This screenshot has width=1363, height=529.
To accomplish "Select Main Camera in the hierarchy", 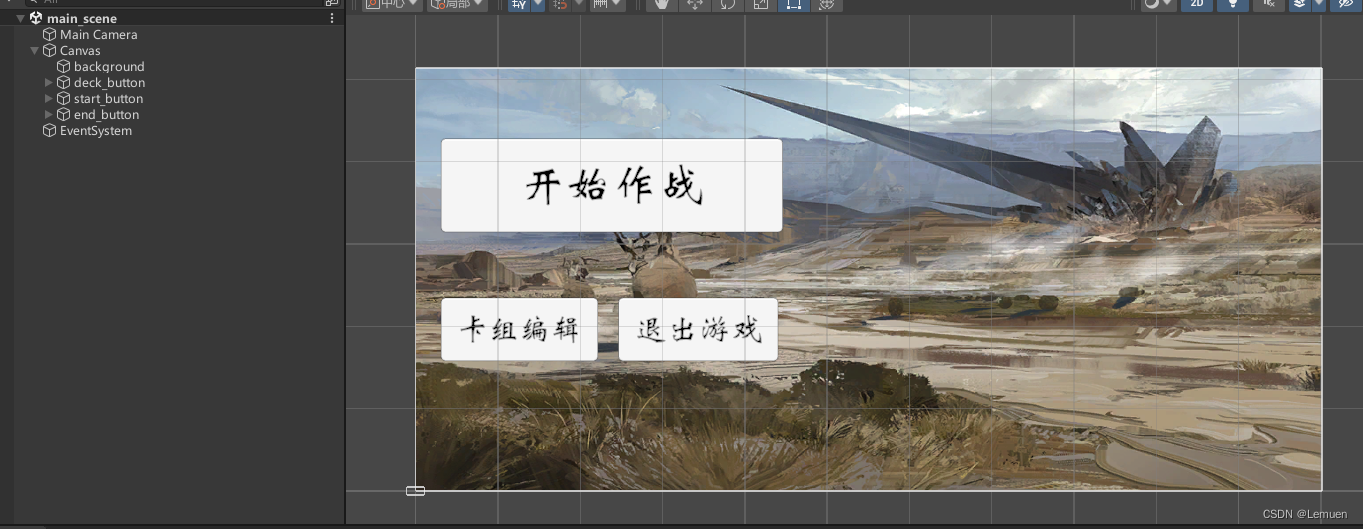I will [99, 35].
